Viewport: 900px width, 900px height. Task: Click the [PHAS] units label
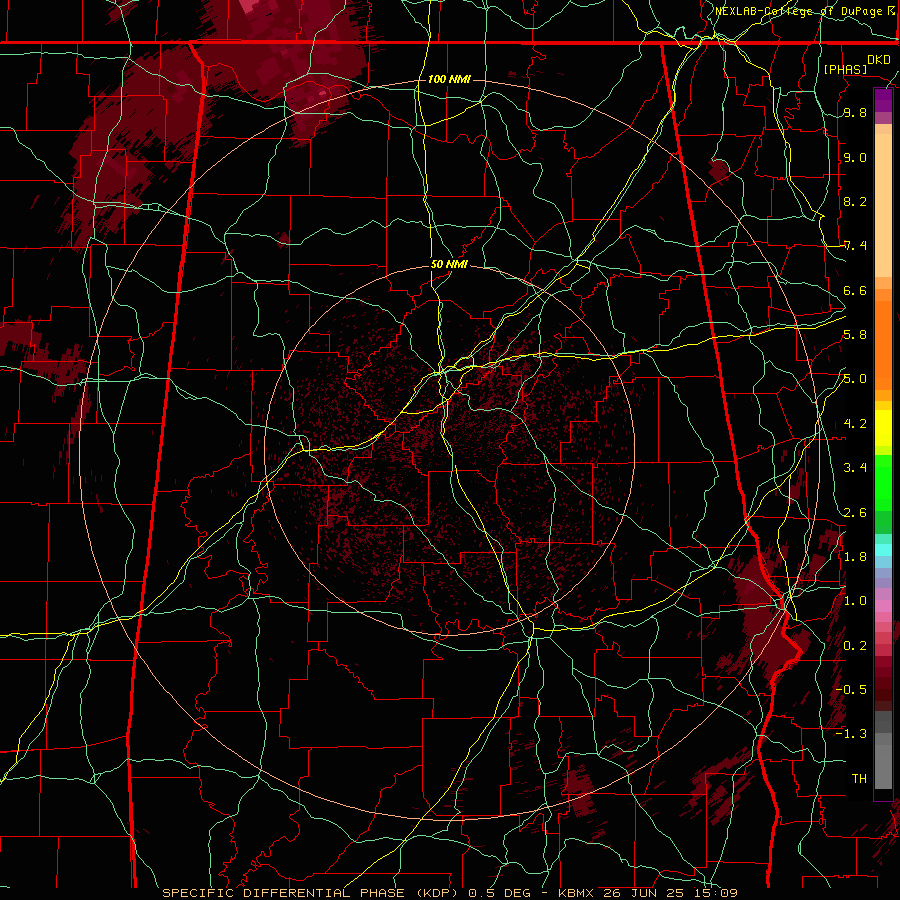[845, 69]
